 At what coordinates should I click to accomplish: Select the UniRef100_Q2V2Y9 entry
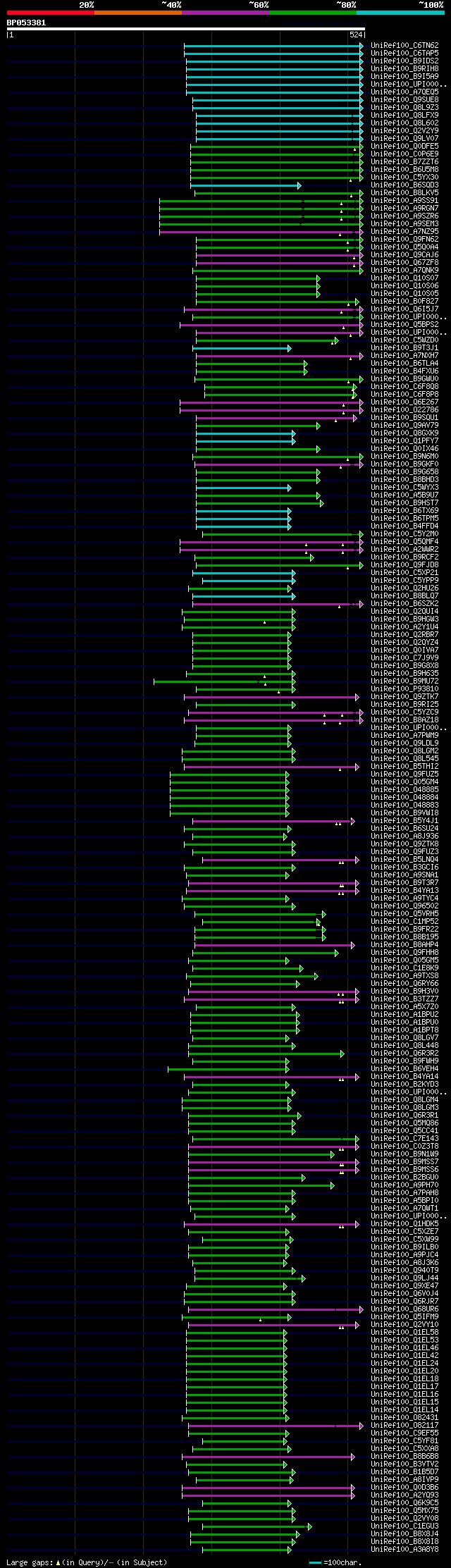click(x=404, y=131)
